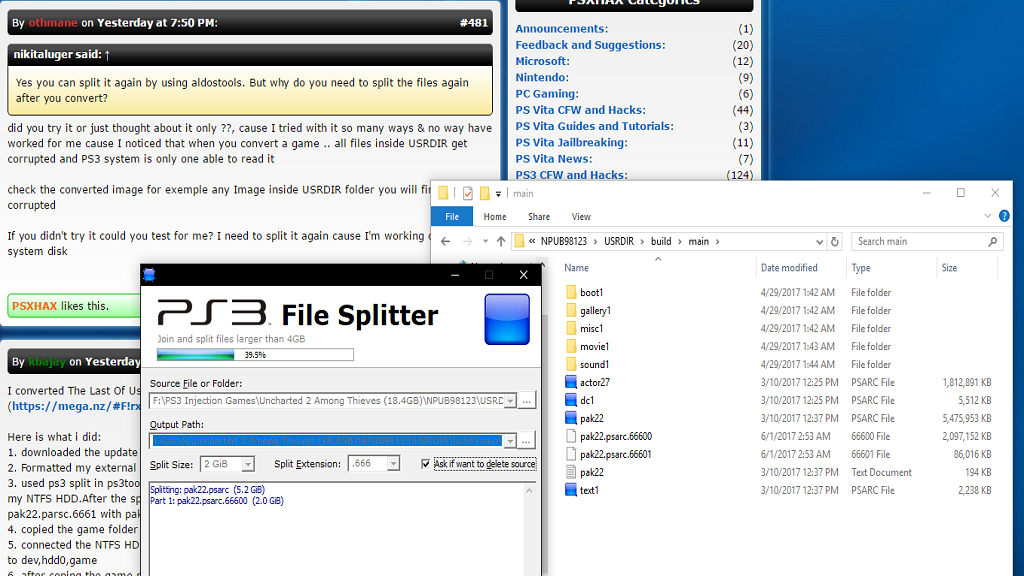
Task: Open PS Vita CFW and Hacks category
Action: (x=581, y=110)
